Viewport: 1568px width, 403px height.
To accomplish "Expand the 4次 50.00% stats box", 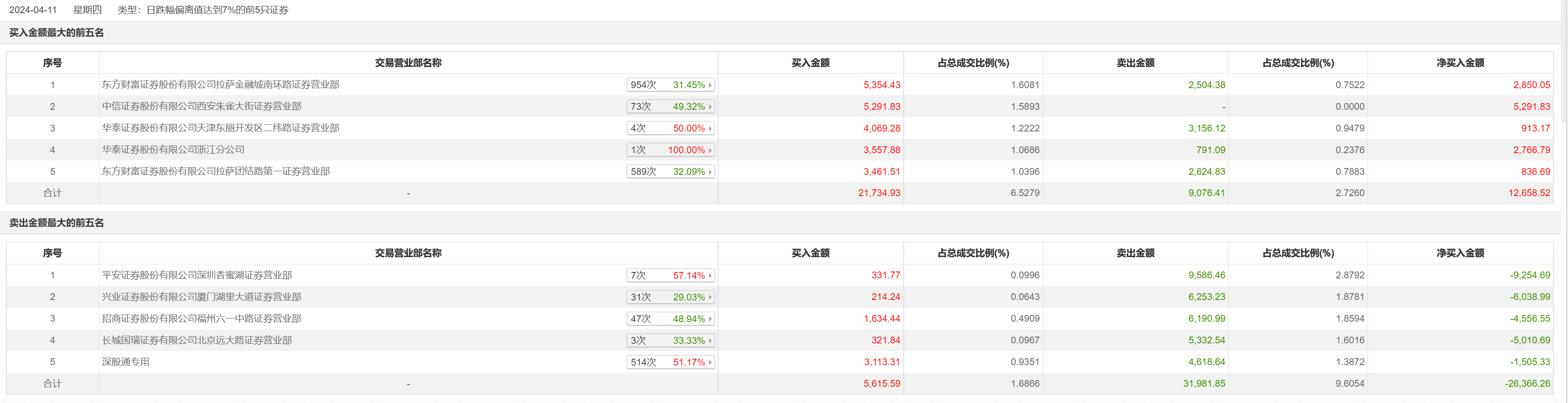I will tap(670, 128).
